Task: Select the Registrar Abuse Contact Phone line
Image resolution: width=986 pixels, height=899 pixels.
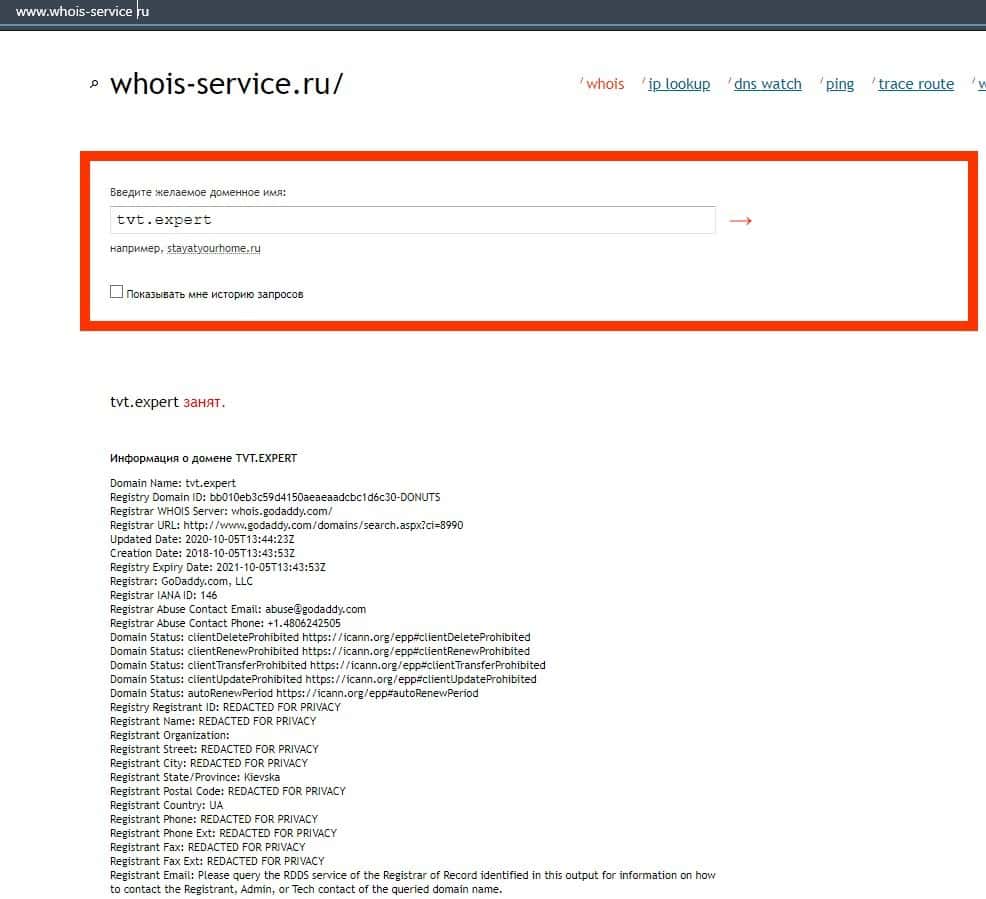Action: (225, 623)
